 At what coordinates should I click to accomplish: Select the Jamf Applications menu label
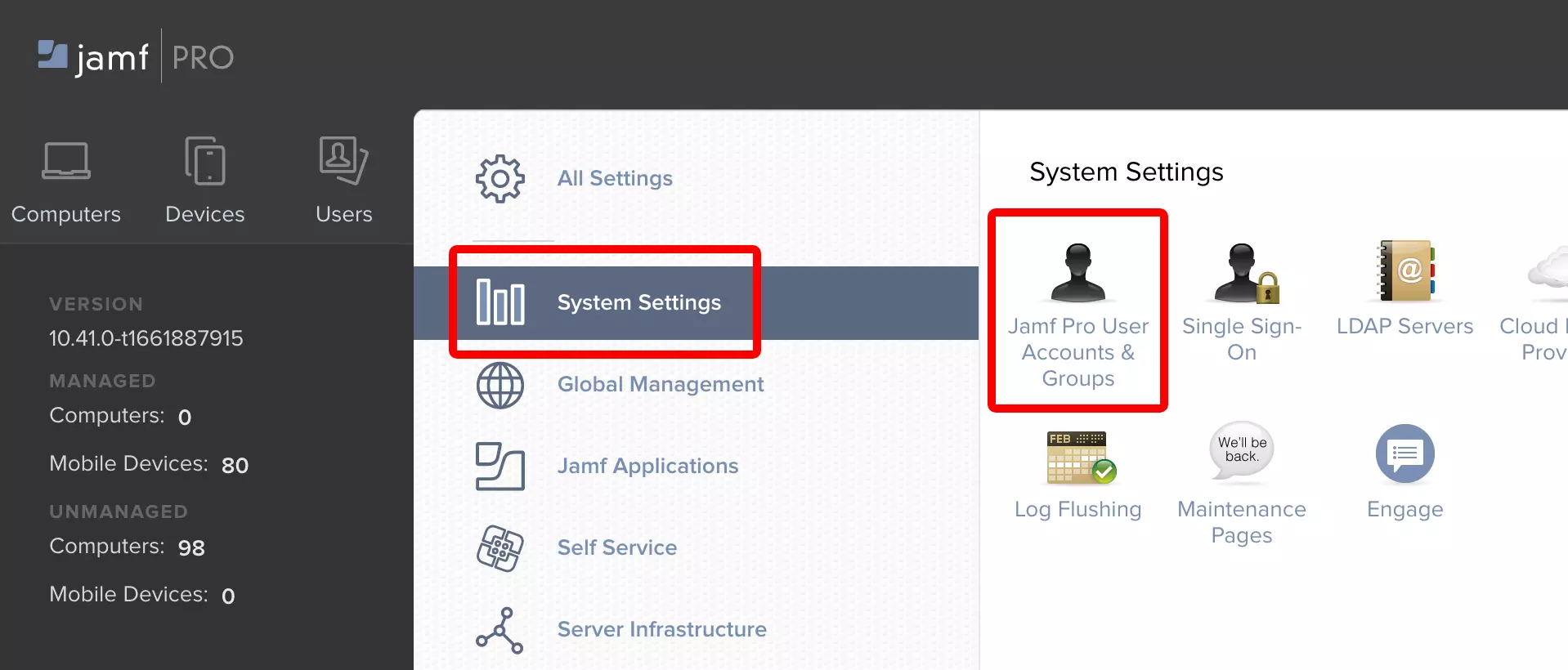tap(647, 466)
